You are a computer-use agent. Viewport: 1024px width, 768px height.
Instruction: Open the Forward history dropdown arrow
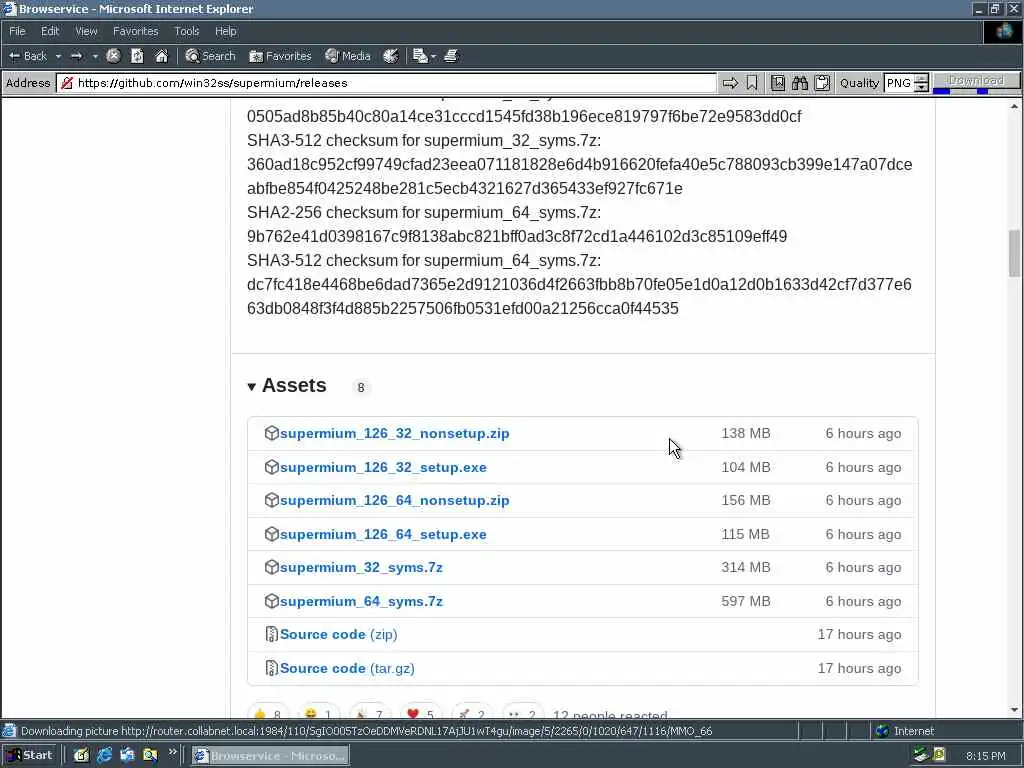pyautogui.click(x=95, y=56)
